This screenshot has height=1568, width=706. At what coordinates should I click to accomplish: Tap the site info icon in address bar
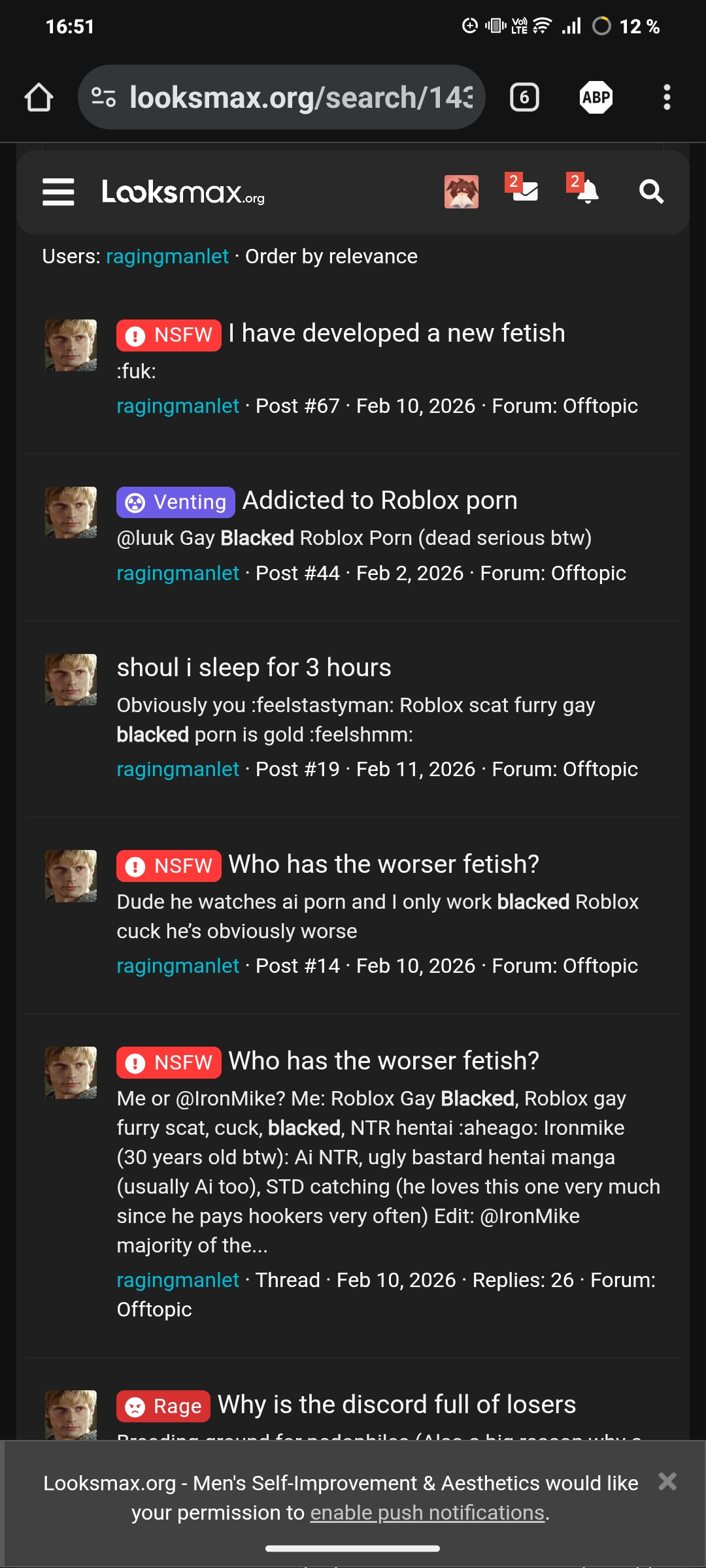[103, 97]
